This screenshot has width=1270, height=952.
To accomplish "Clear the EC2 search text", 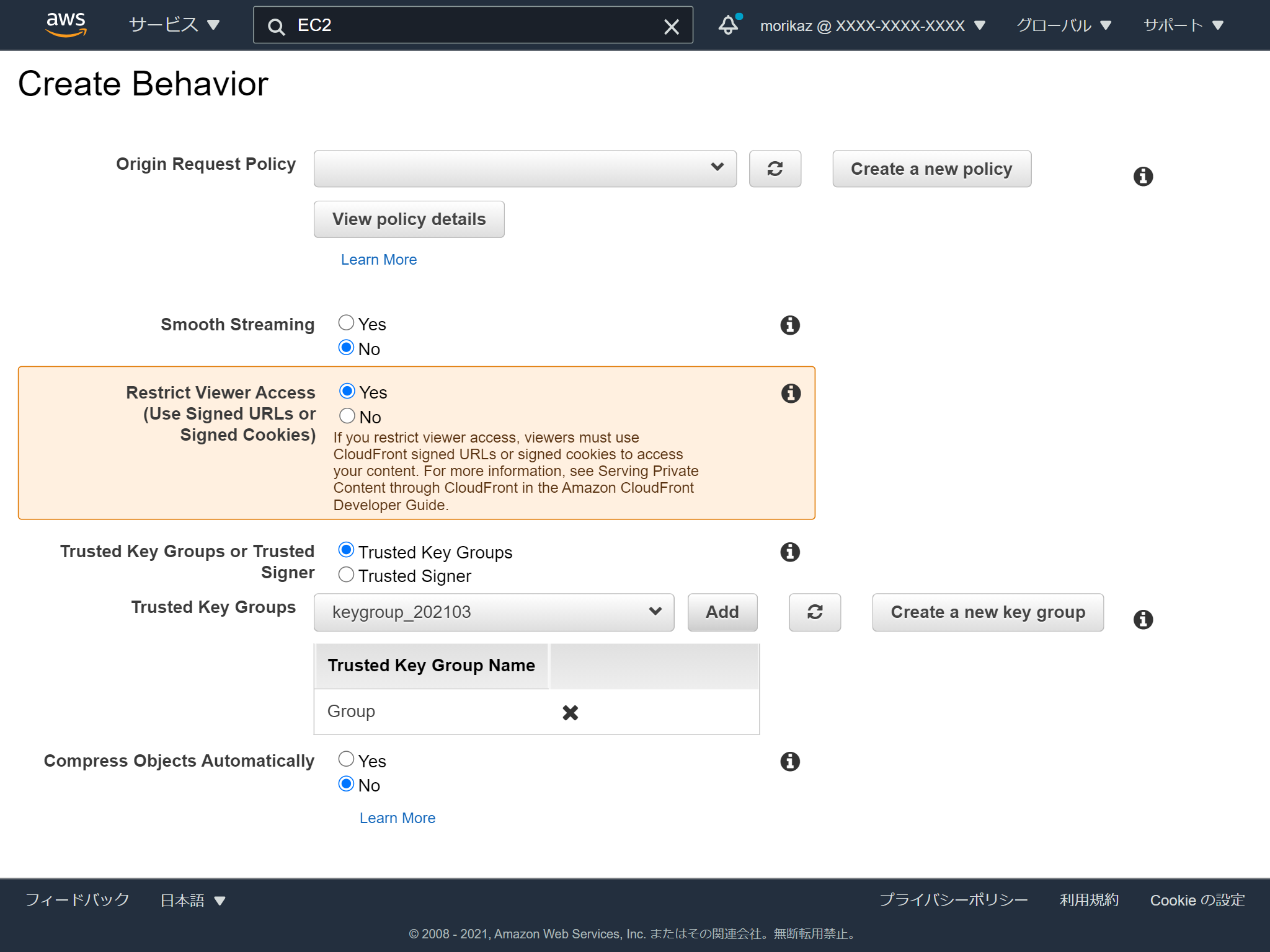I will [672, 27].
